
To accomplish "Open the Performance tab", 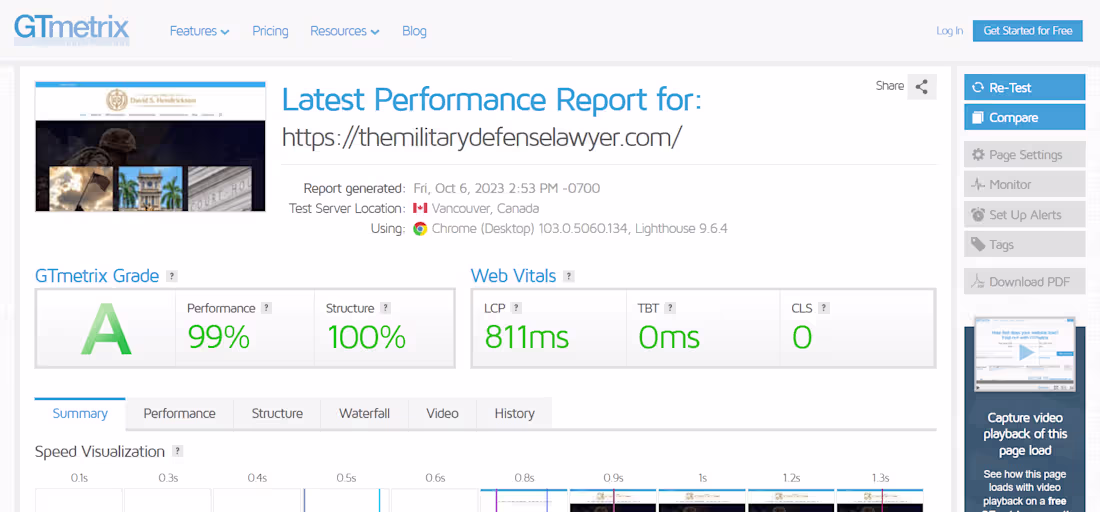I will [179, 413].
